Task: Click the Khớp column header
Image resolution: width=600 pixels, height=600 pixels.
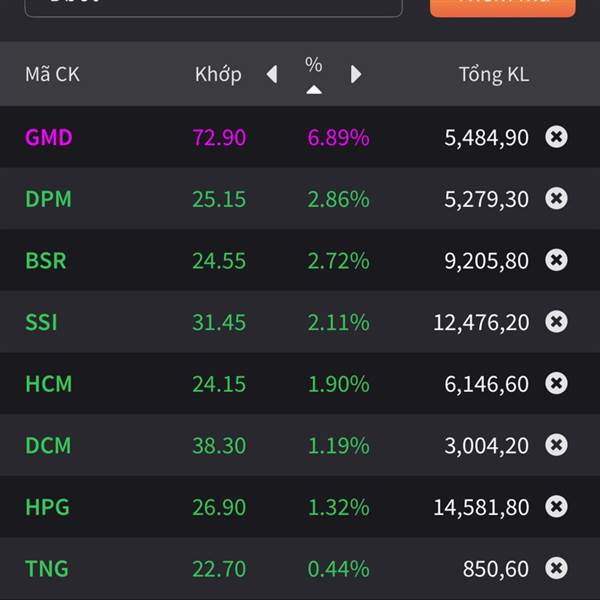Action: click(218, 74)
